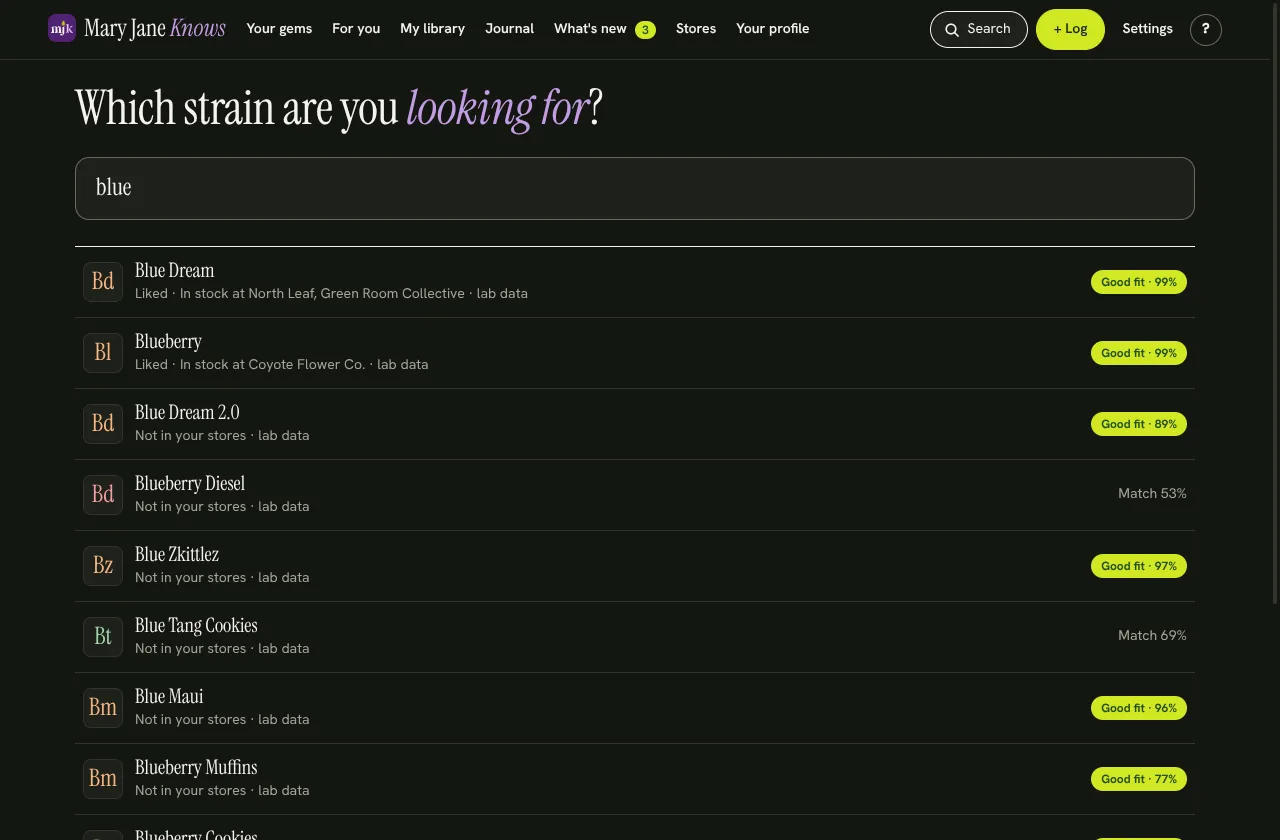Open the Blueberry strain result
This screenshot has width=1280, height=840.
(635, 353)
